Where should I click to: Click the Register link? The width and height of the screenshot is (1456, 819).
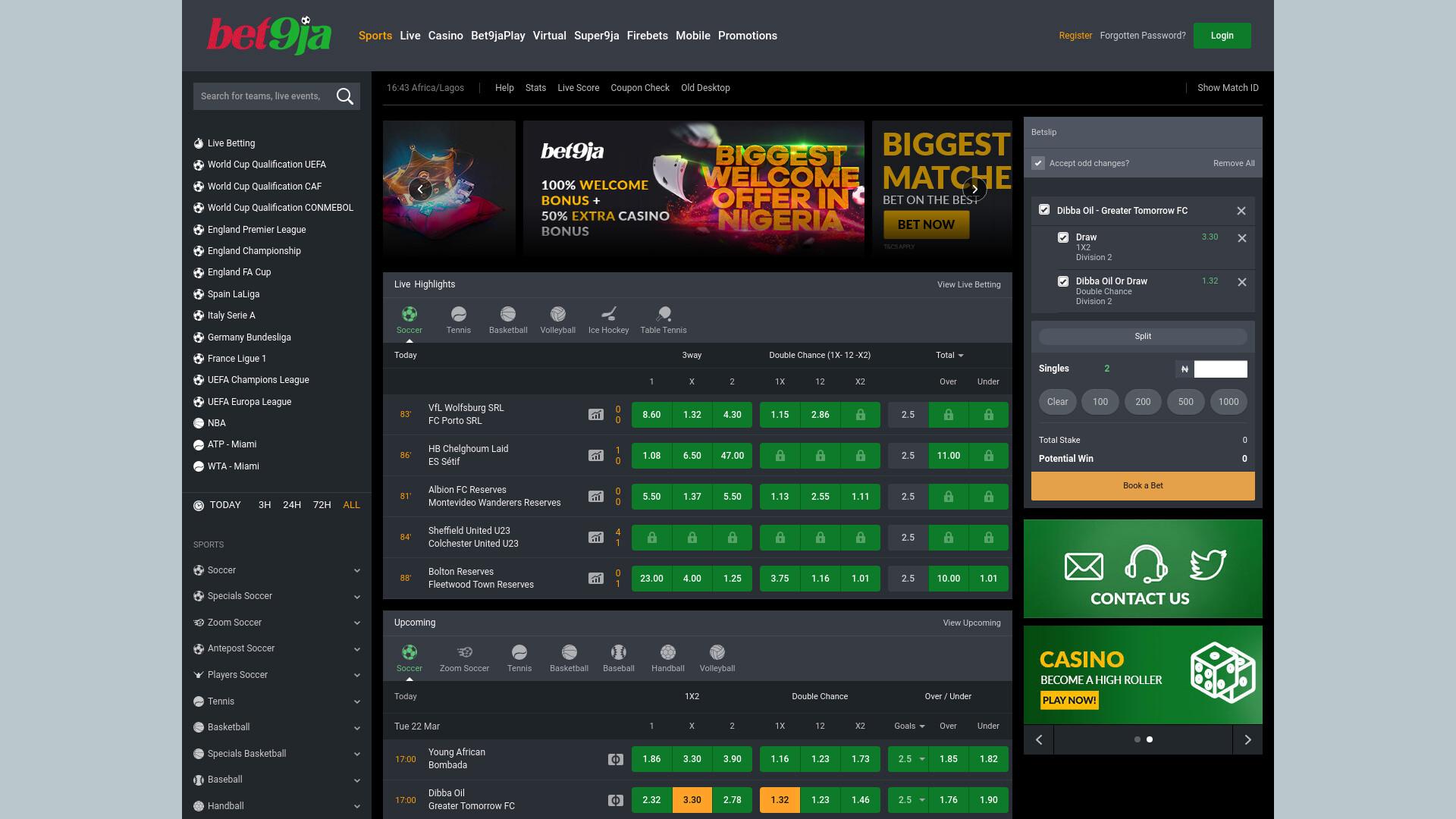coord(1075,36)
